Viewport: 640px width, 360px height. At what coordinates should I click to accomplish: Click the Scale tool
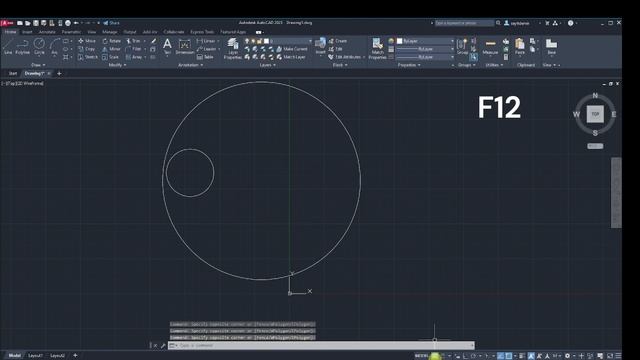click(x=111, y=57)
